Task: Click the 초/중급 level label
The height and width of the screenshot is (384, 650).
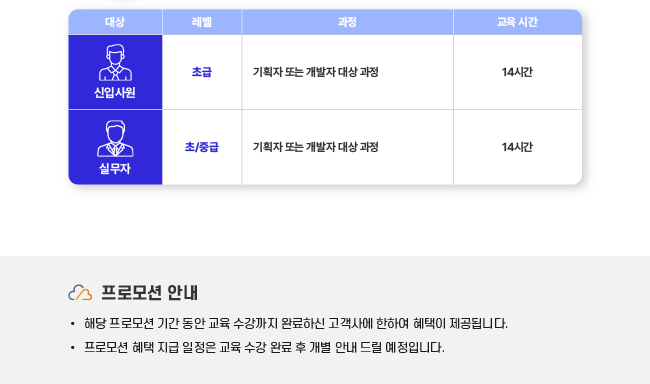Action: click(202, 147)
